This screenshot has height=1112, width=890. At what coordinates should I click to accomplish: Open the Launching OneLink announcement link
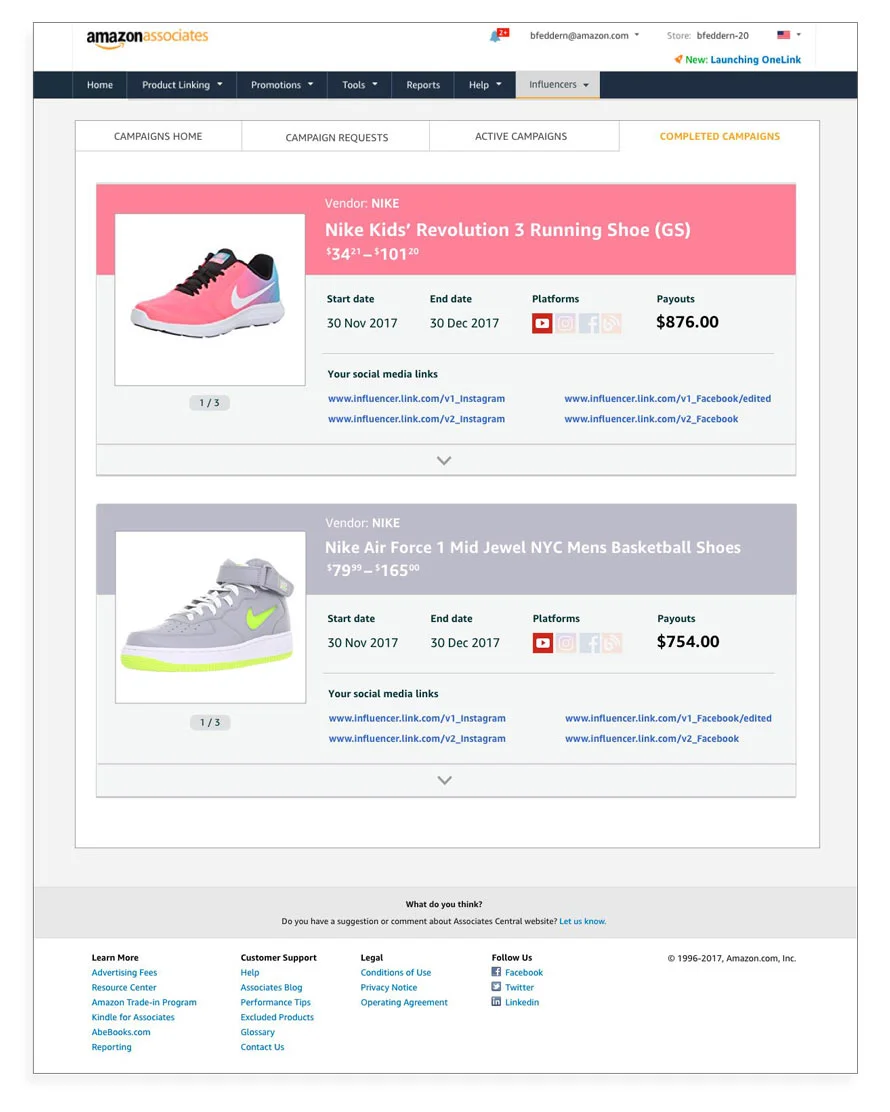point(755,60)
